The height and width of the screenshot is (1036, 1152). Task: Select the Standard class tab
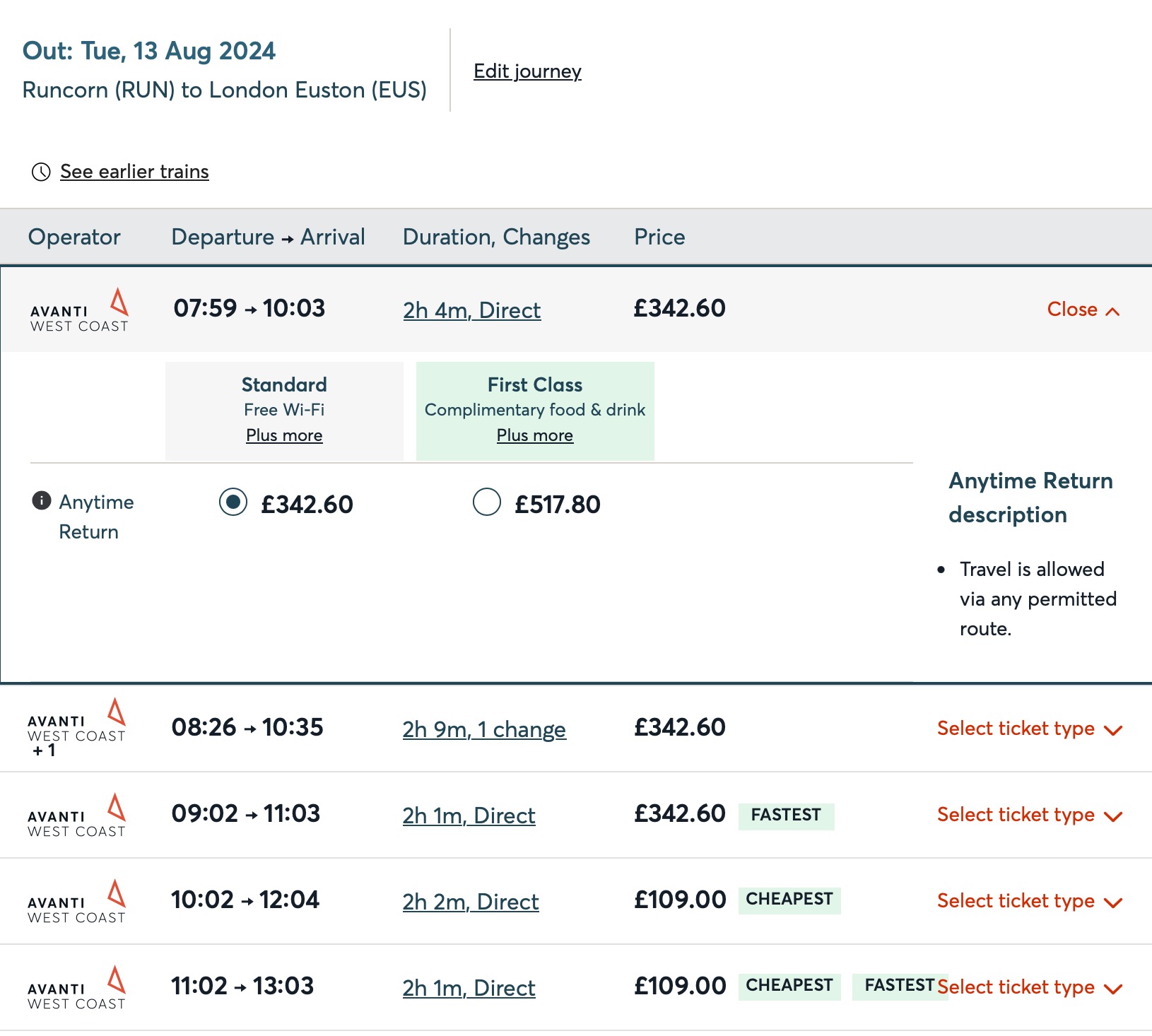(284, 411)
